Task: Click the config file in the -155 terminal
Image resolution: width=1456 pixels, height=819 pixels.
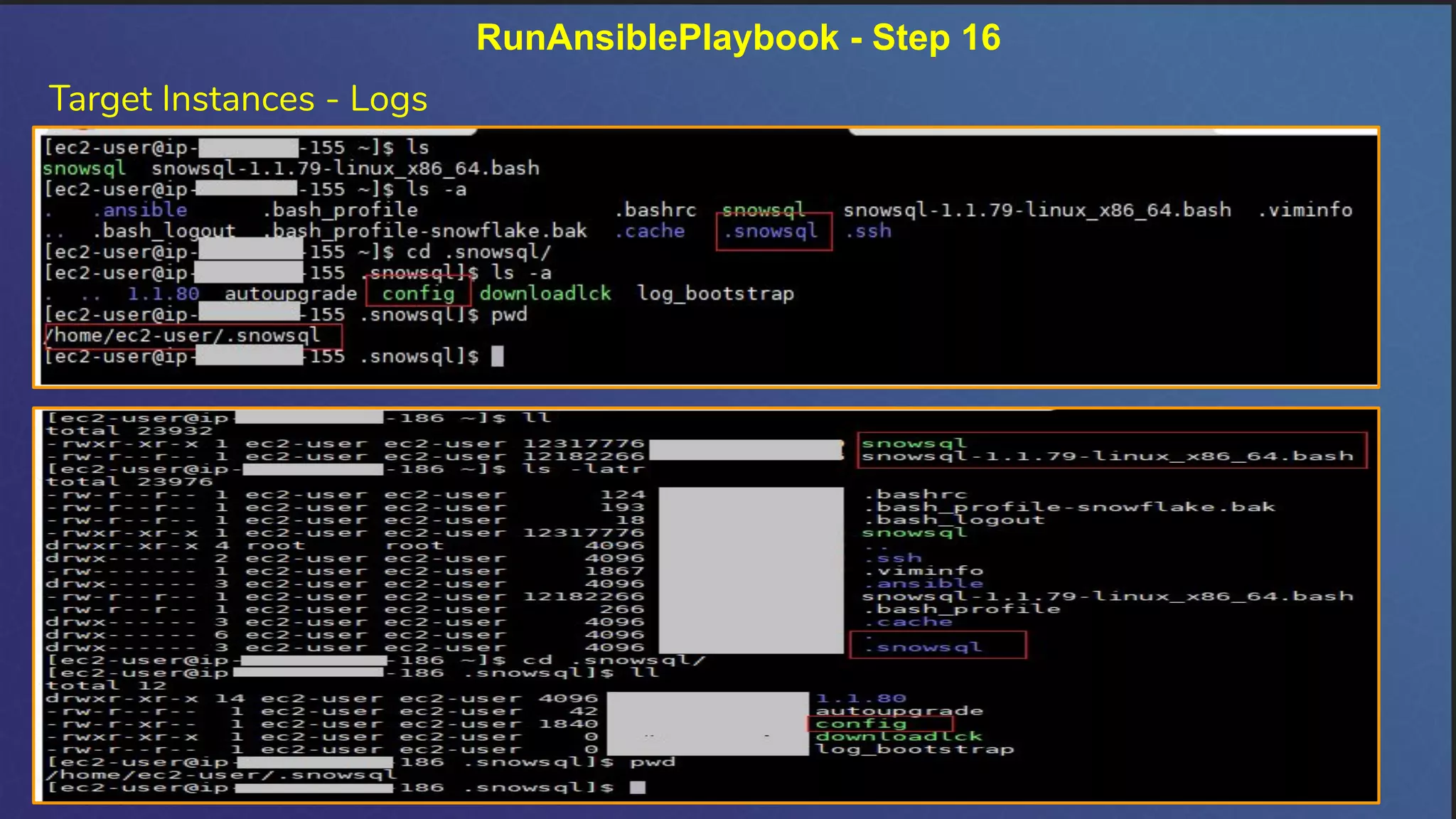Action: click(x=418, y=294)
